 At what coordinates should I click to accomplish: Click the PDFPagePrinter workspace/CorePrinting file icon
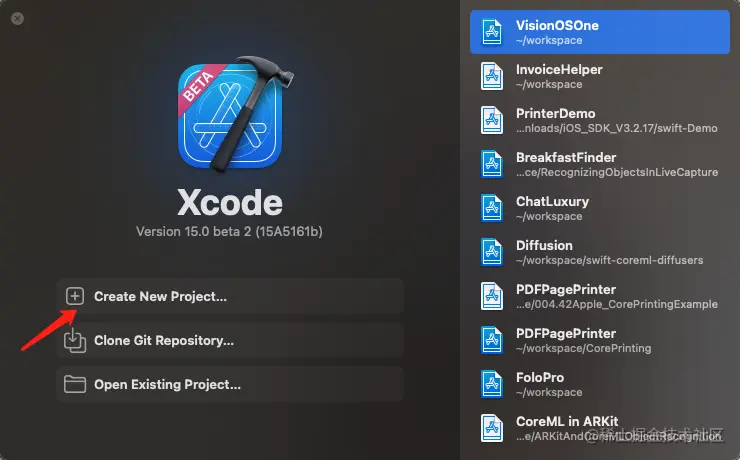tap(492, 340)
